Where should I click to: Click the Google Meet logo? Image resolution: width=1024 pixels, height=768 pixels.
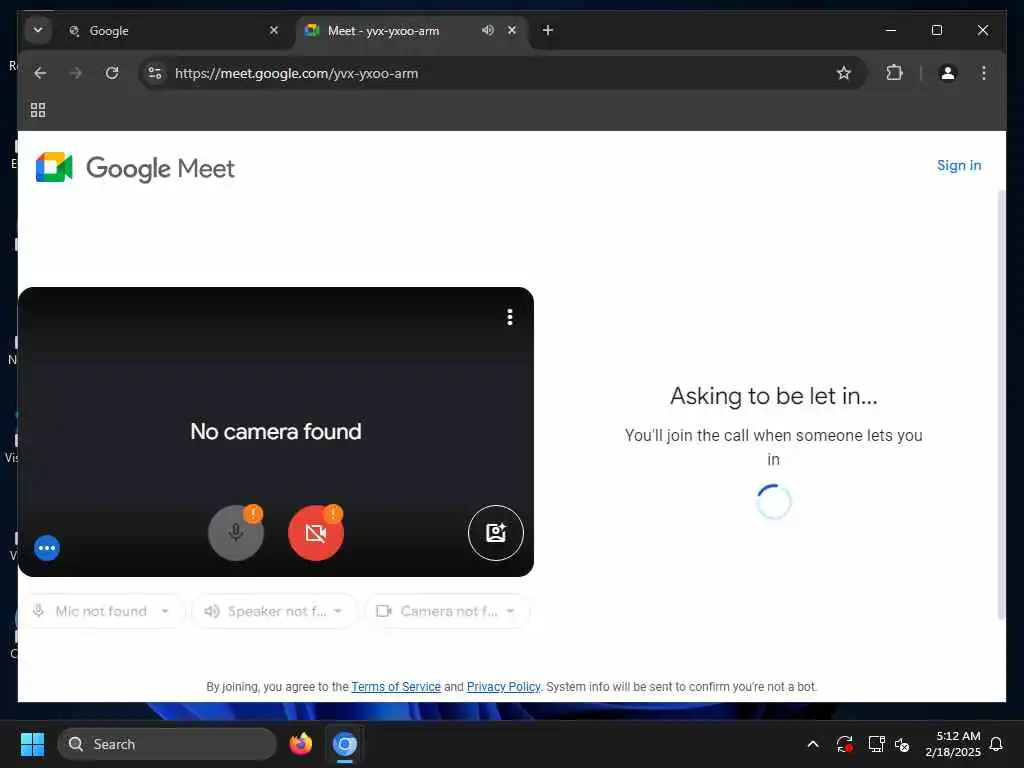pos(135,168)
